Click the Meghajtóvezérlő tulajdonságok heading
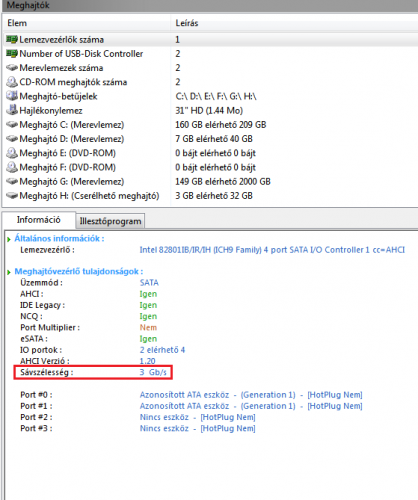 (79, 272)
